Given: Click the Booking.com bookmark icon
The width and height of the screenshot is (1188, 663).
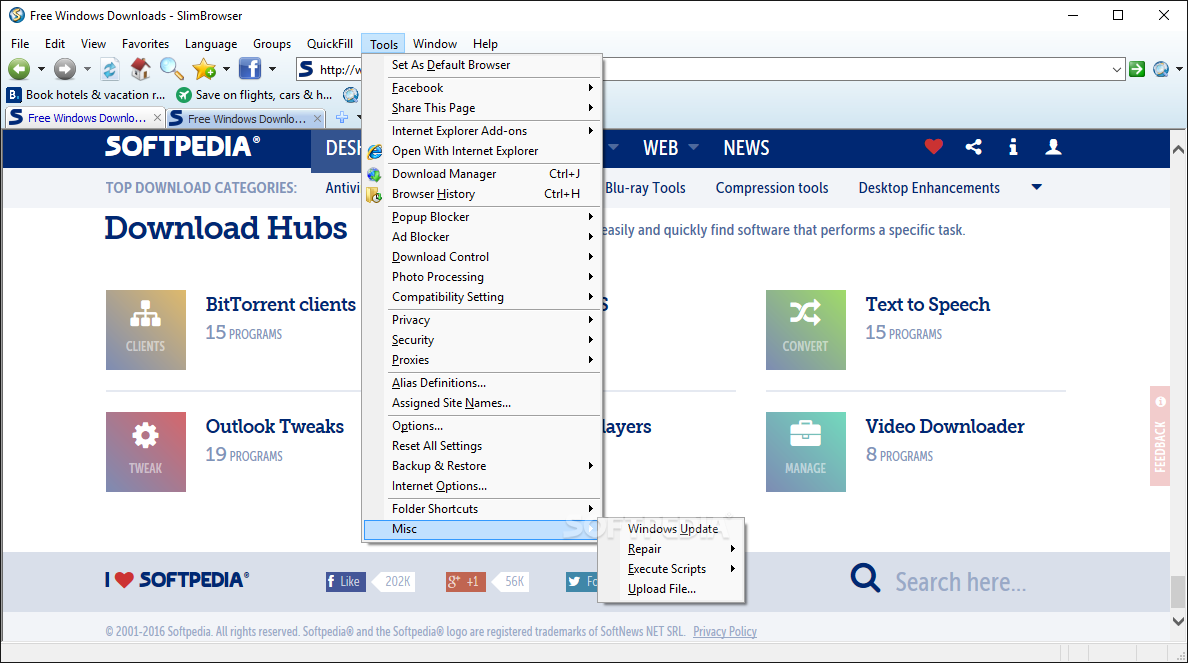Looking at the screenshot, I should 14,95.
